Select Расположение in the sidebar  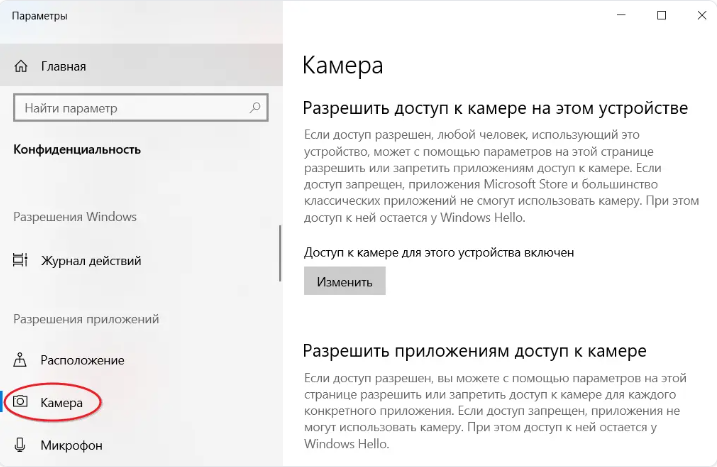82,360
